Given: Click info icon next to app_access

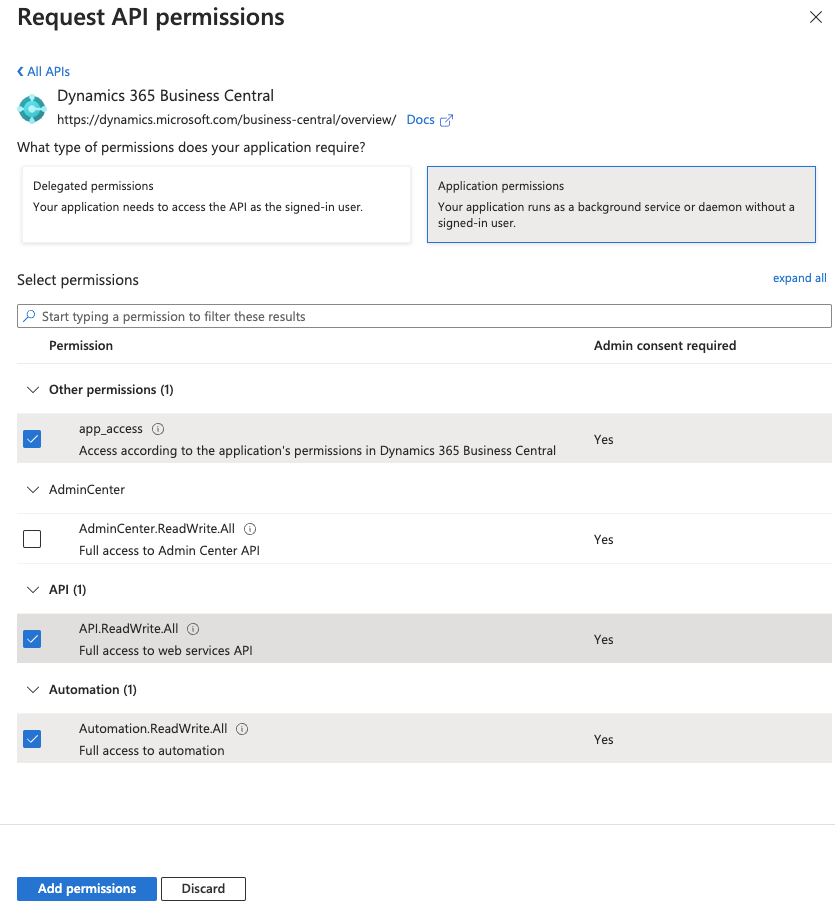Looking at the screenshot, I should (158, 429).
